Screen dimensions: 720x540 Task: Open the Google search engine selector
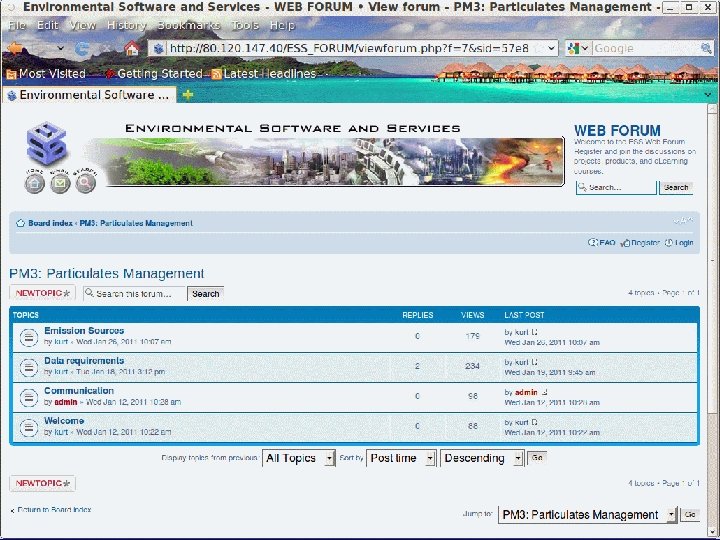coord(578,48)
